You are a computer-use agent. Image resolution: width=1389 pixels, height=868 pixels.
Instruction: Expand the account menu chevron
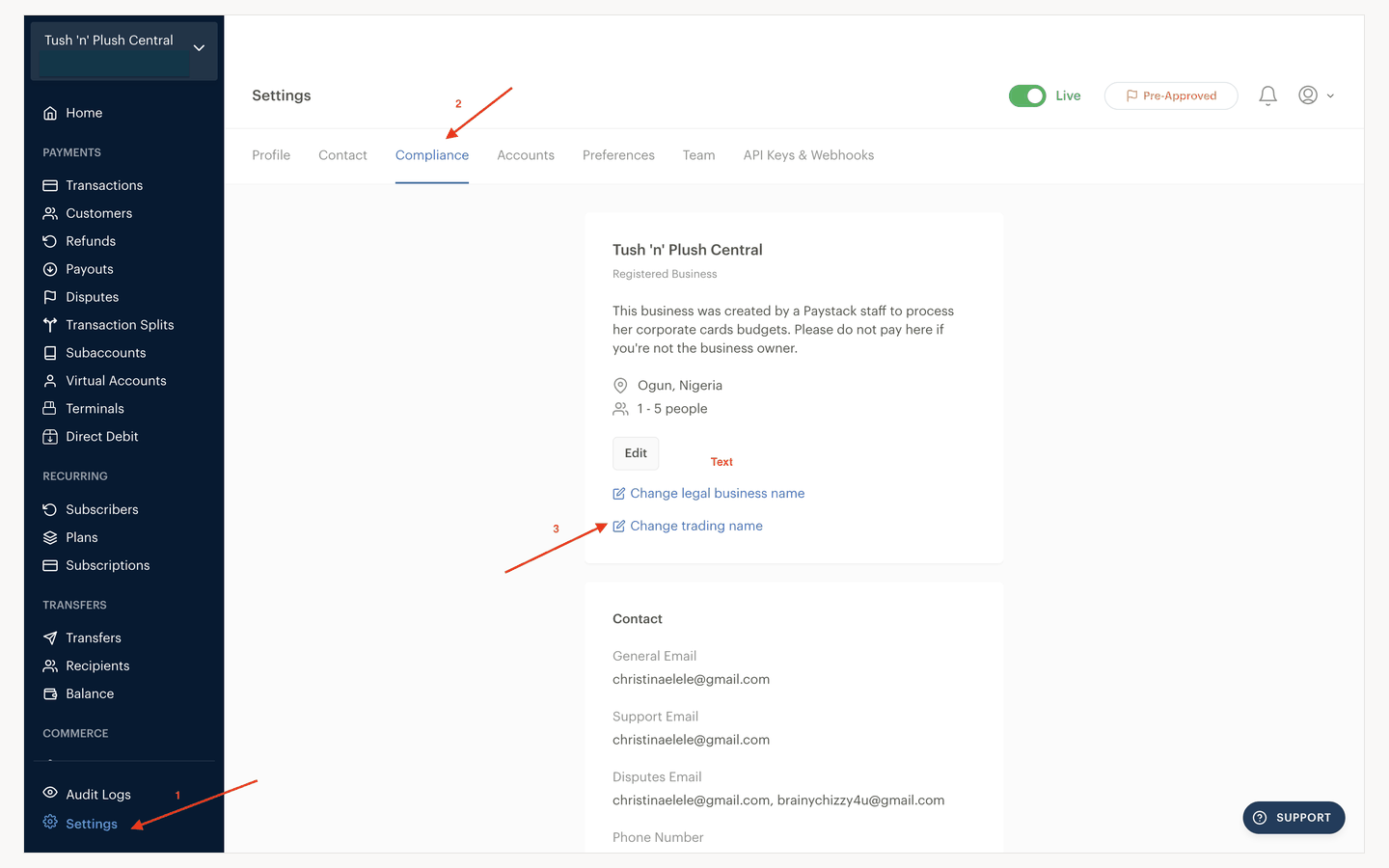[1331, 95]
